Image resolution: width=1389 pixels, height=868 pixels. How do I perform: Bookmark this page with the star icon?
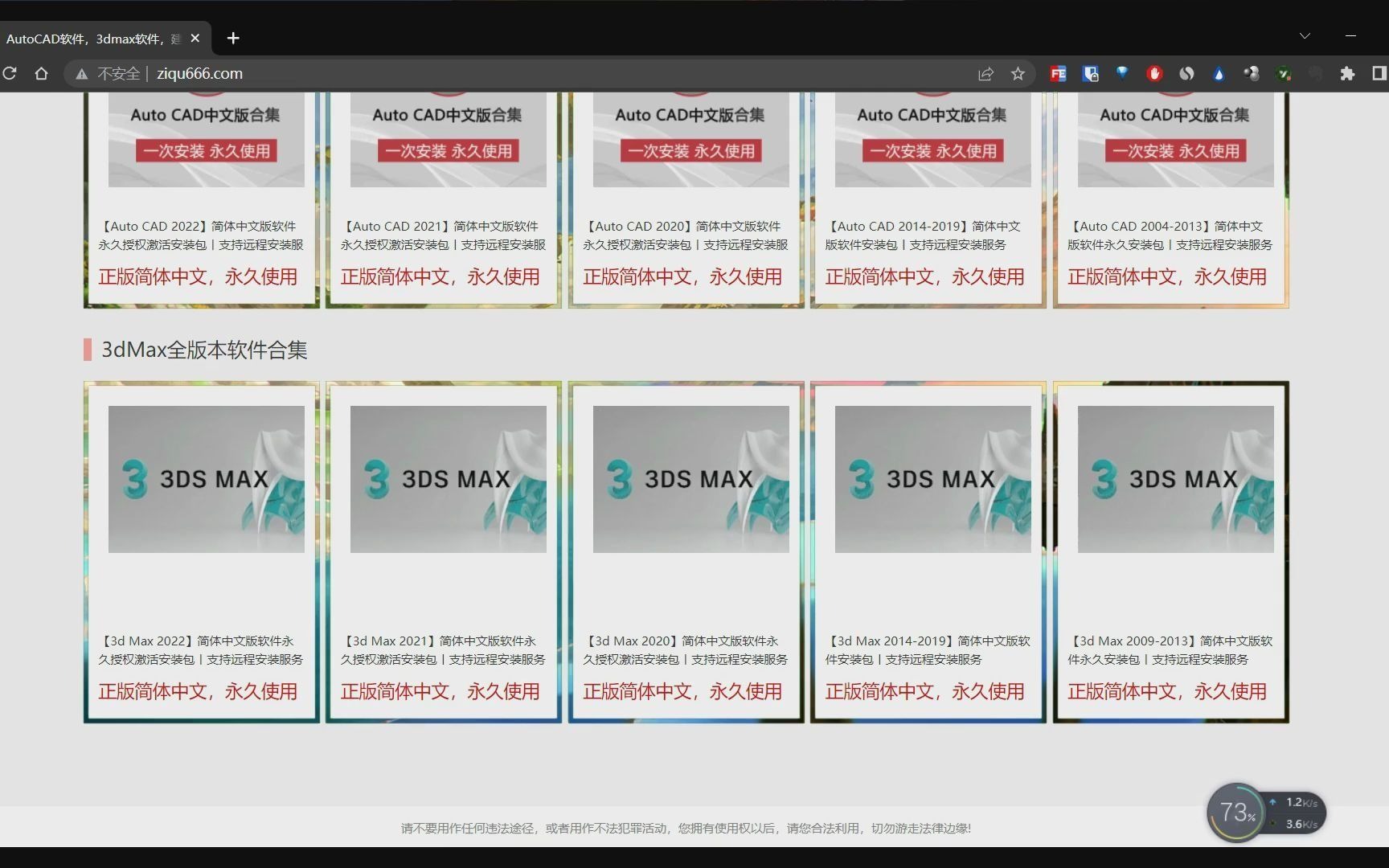1018,74
